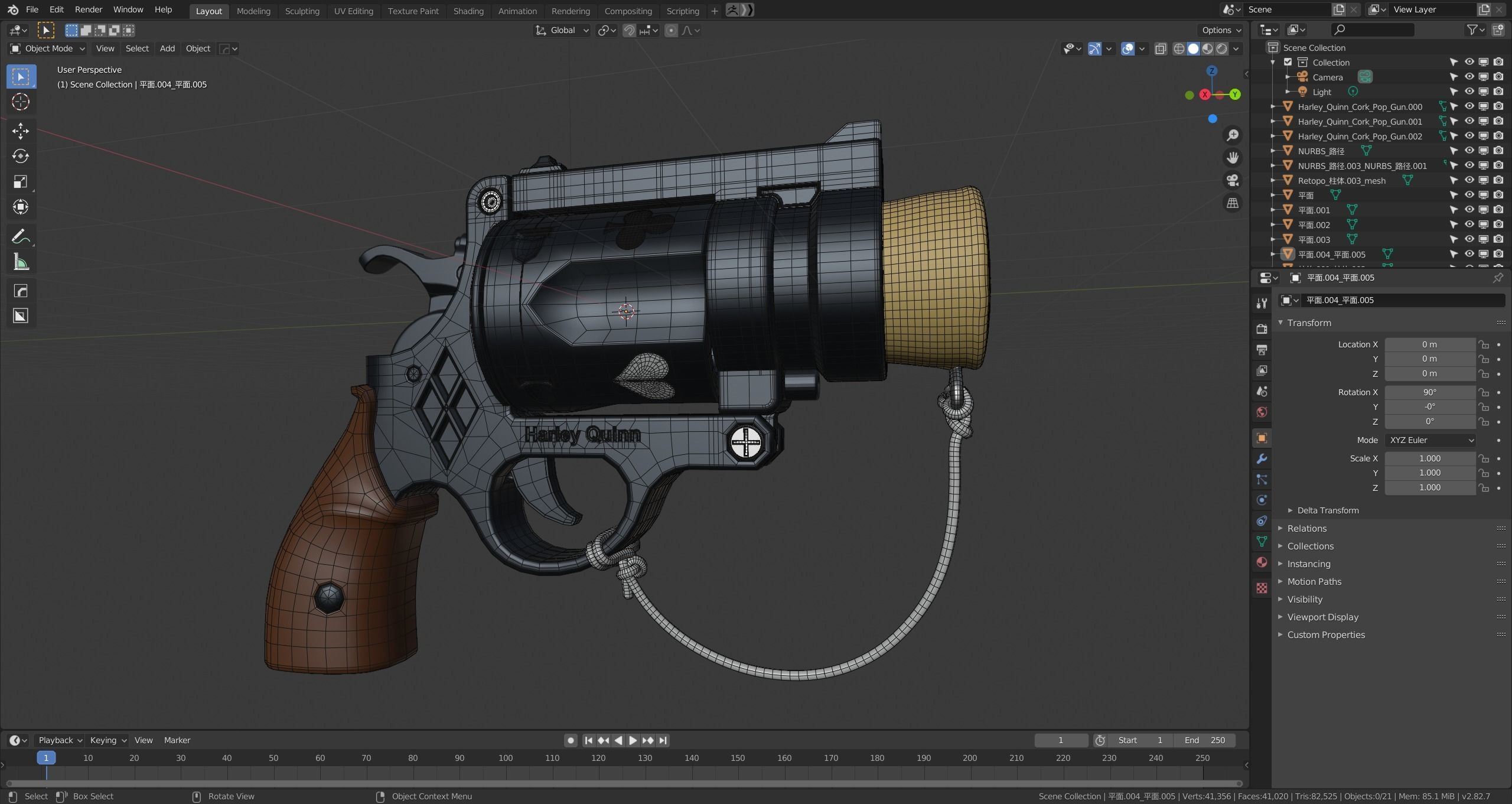The height and width of the screenshot is (804, 1512).
Task: Open the File menu
Action: click(32, 10)
